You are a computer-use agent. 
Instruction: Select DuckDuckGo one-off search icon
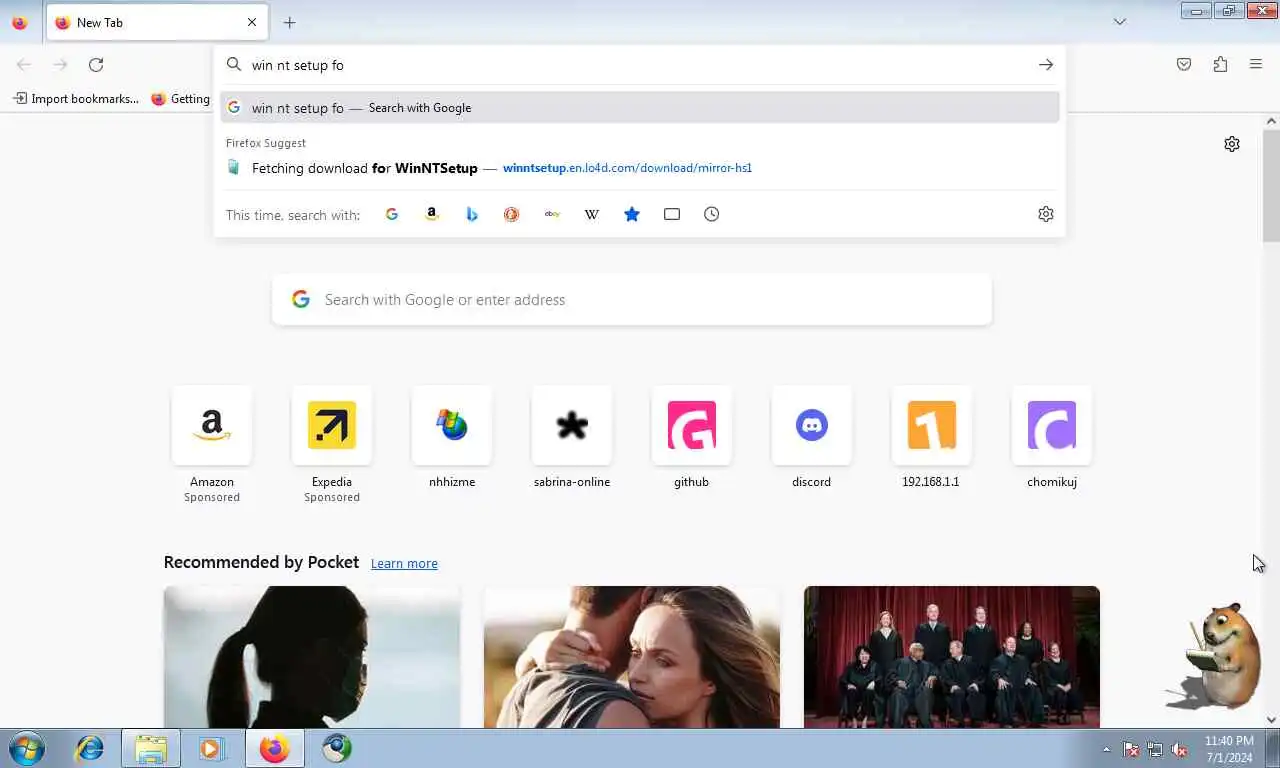[x=512, y=214]
